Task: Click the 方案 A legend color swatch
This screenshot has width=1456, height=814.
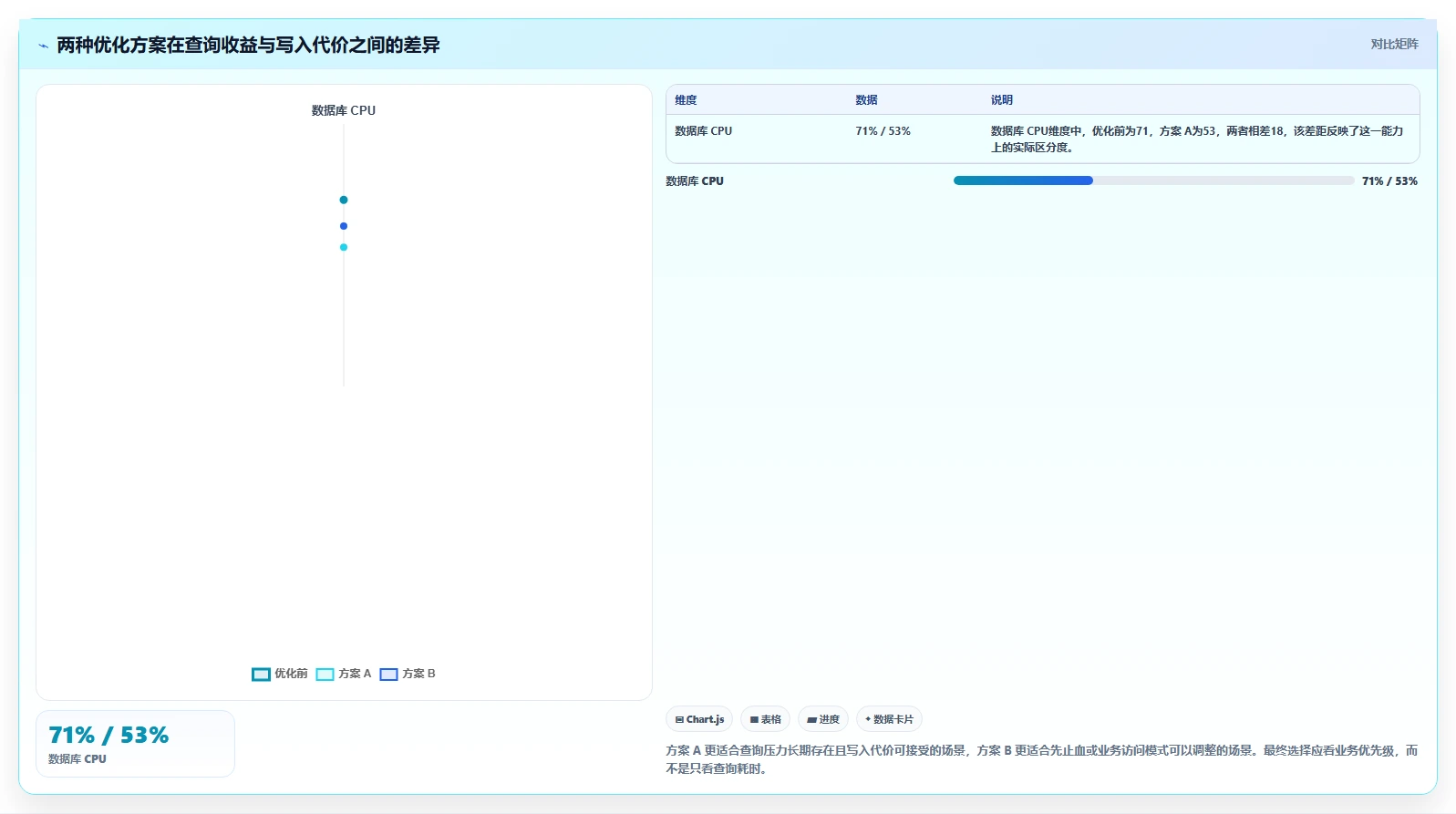Action: click(x=325, y=675)
